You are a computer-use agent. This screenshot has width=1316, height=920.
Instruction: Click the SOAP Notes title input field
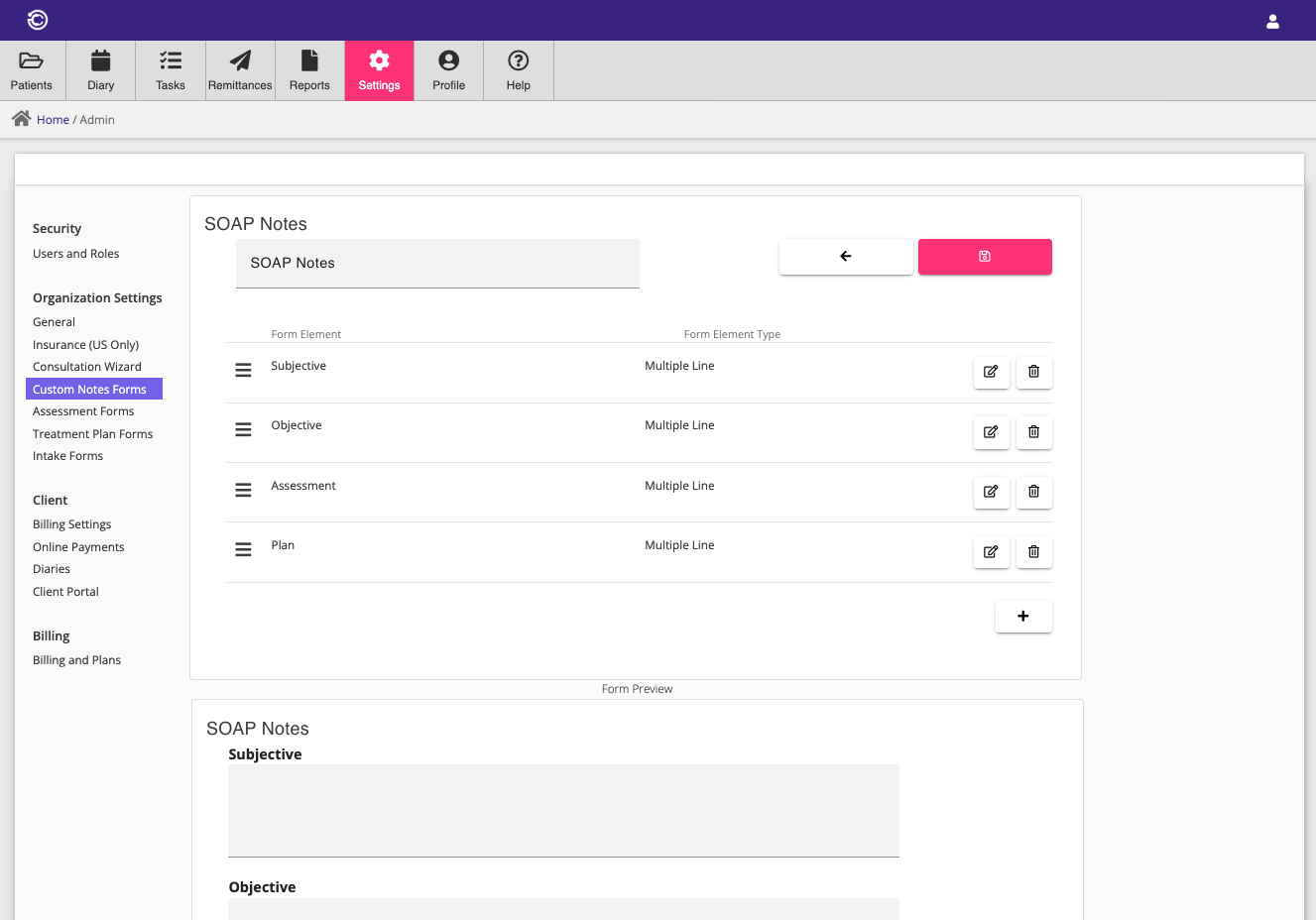pos(437,263)
